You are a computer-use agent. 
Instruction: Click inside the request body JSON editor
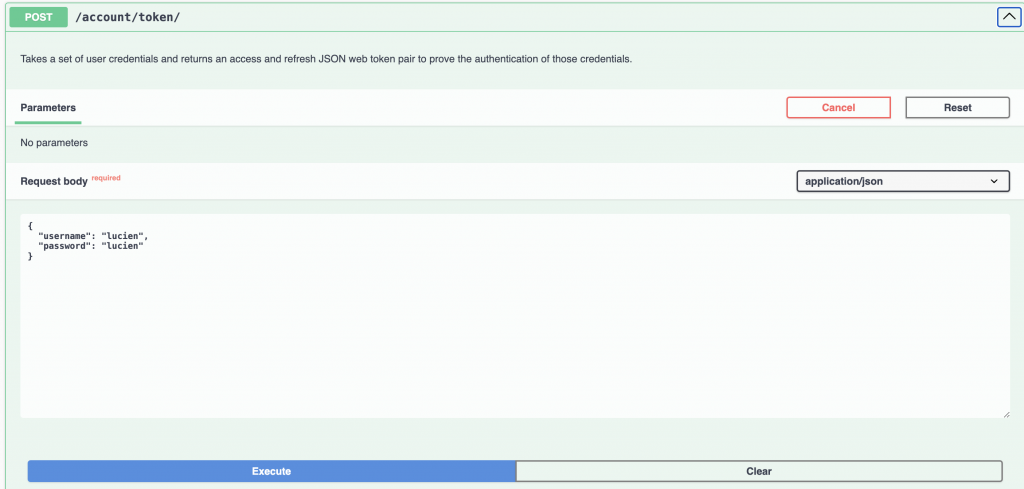515,316
